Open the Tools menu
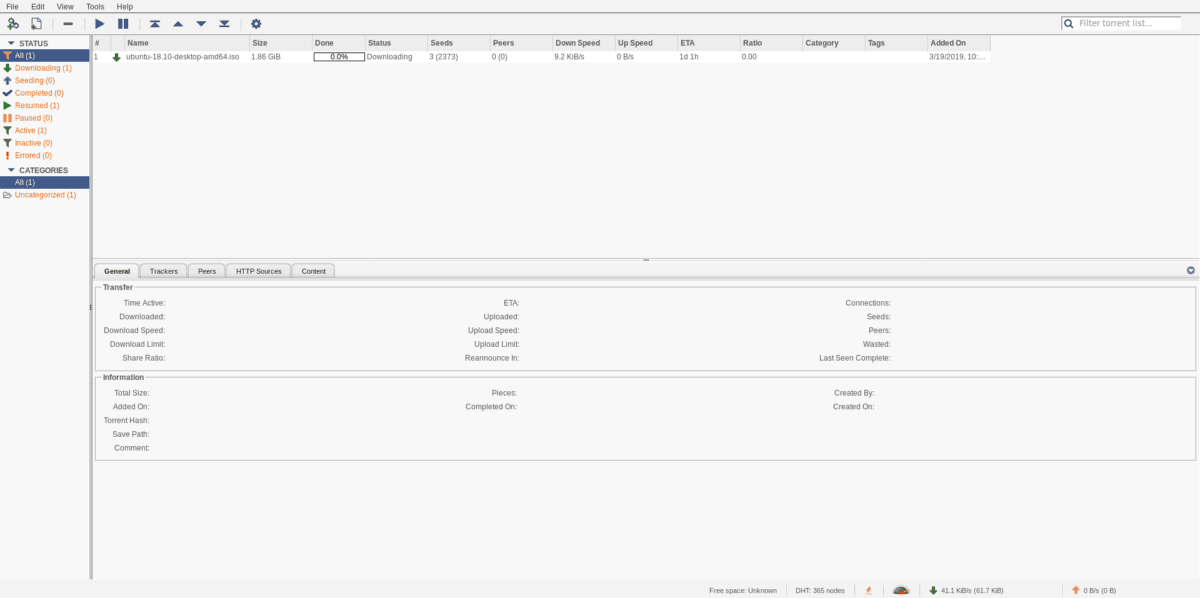 pos(94,6)
